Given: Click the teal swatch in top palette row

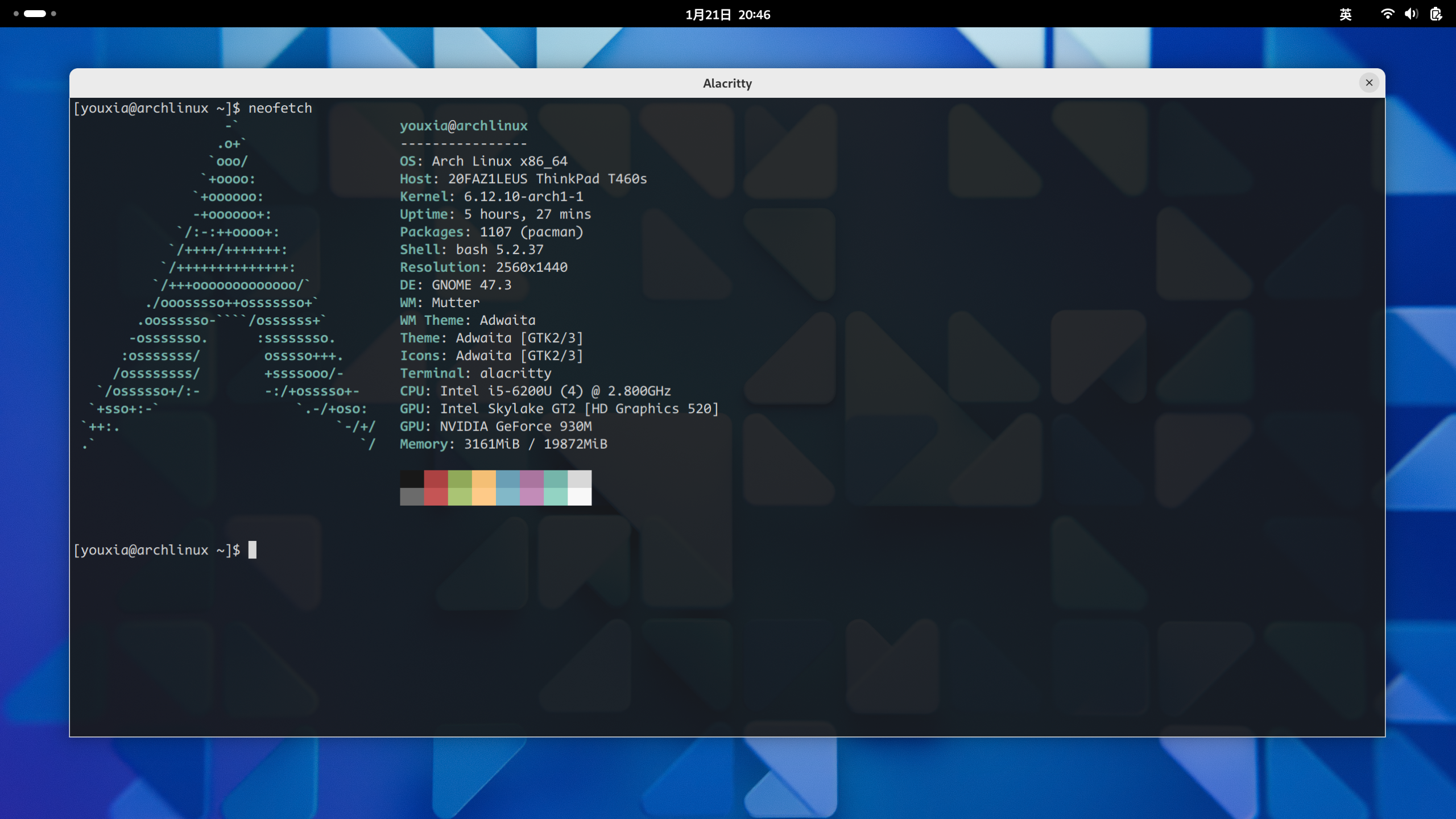Looking at the screenshot, I should point(555,479).
